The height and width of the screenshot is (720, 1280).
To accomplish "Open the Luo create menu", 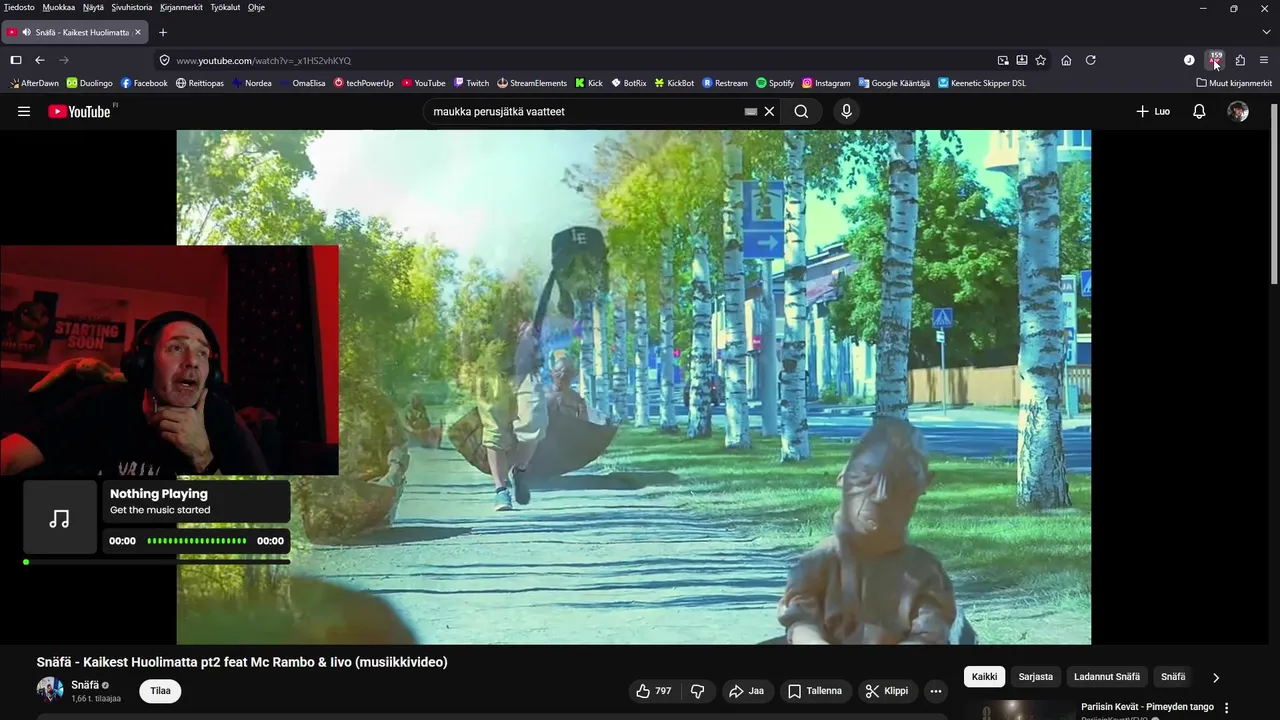I will [x=1153, y=111].
